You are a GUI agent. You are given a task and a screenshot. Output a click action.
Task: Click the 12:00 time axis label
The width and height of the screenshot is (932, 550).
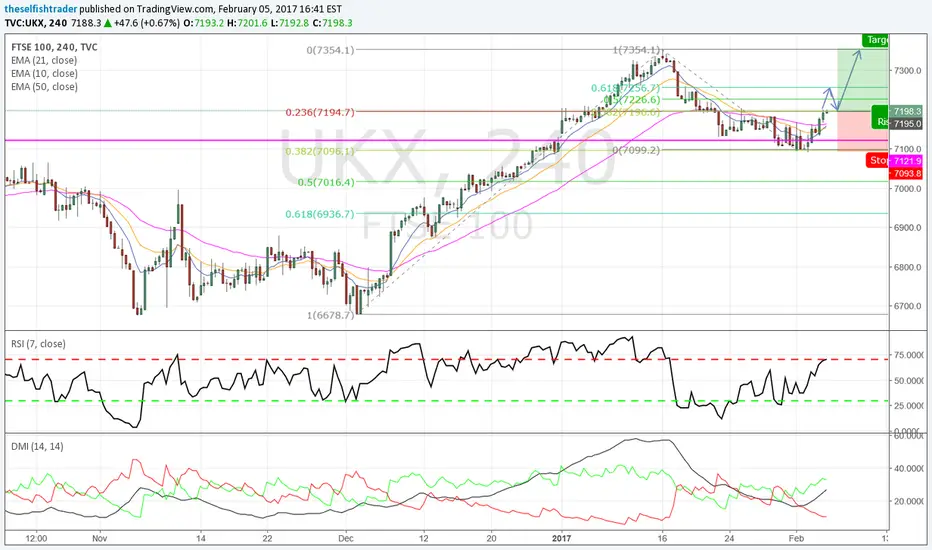click(36, 539)
